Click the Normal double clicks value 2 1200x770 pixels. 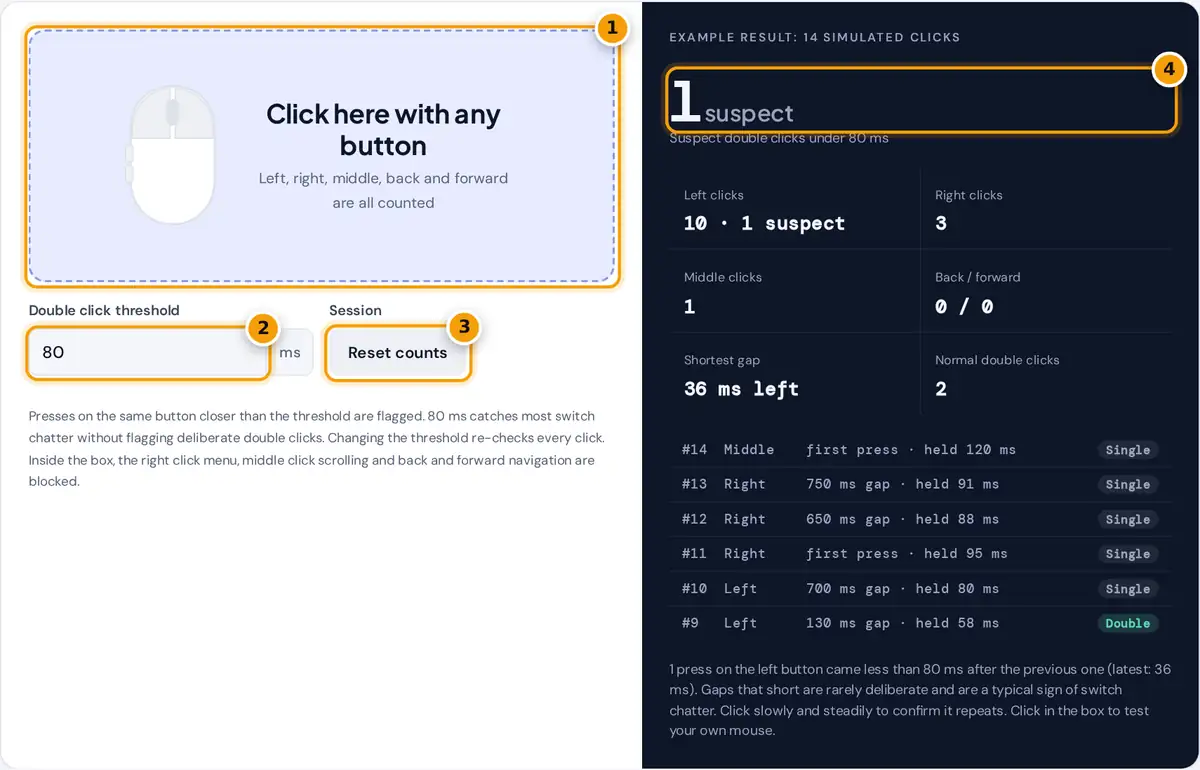(x=941, y=389)
